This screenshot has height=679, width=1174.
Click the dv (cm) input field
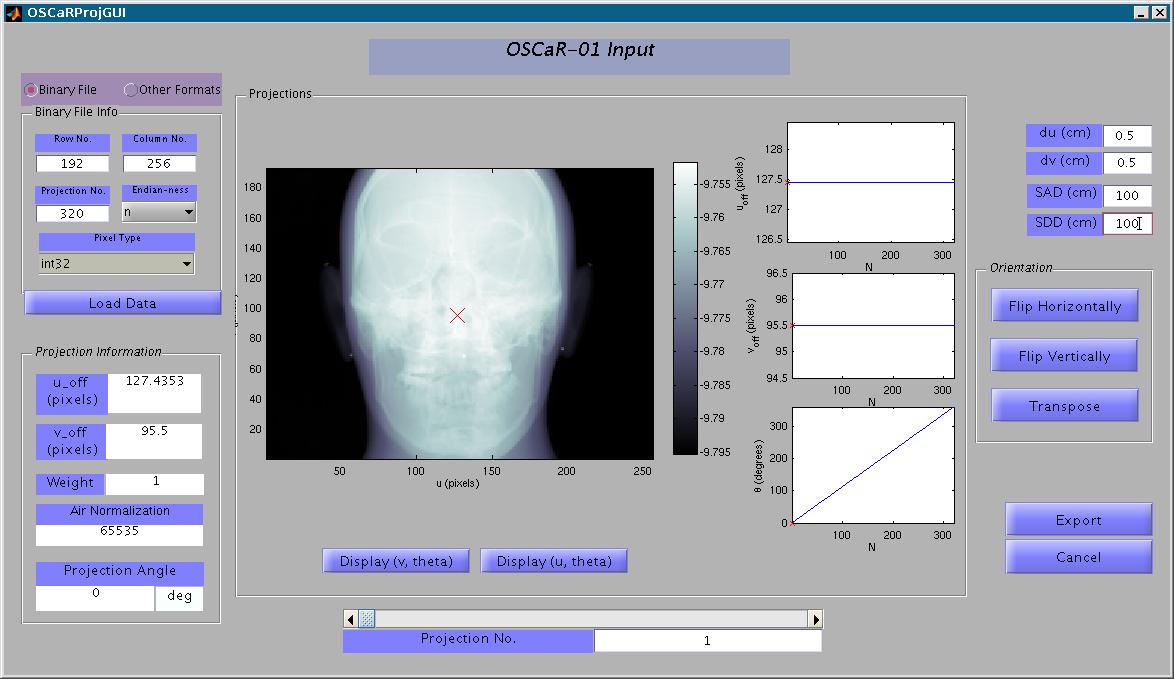point(1127,162)
